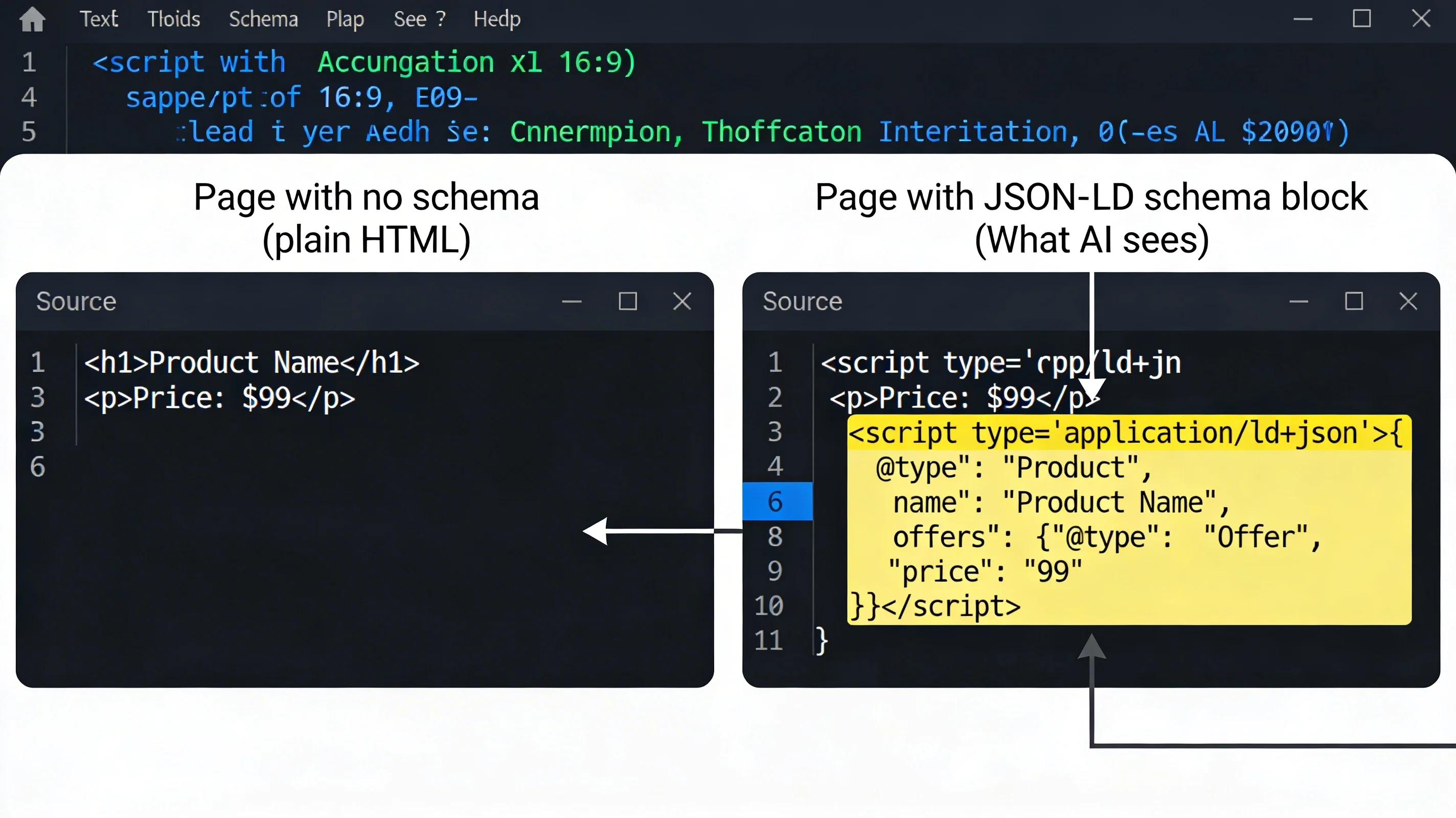Click line number 1 in left Source gutter
The width and height of the screenshot is (1456, 818).
(38, 362)
